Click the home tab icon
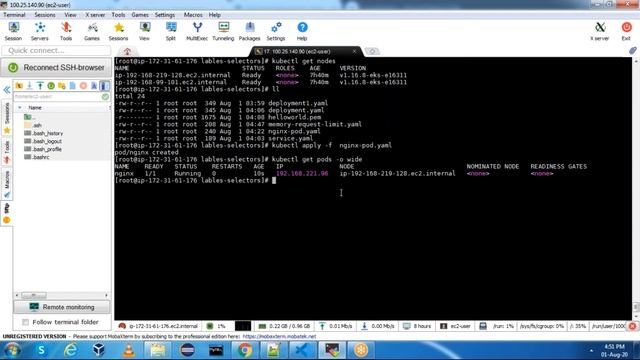Image resolution: width=640 pixels, height=360 pixels. pos(127,51)
